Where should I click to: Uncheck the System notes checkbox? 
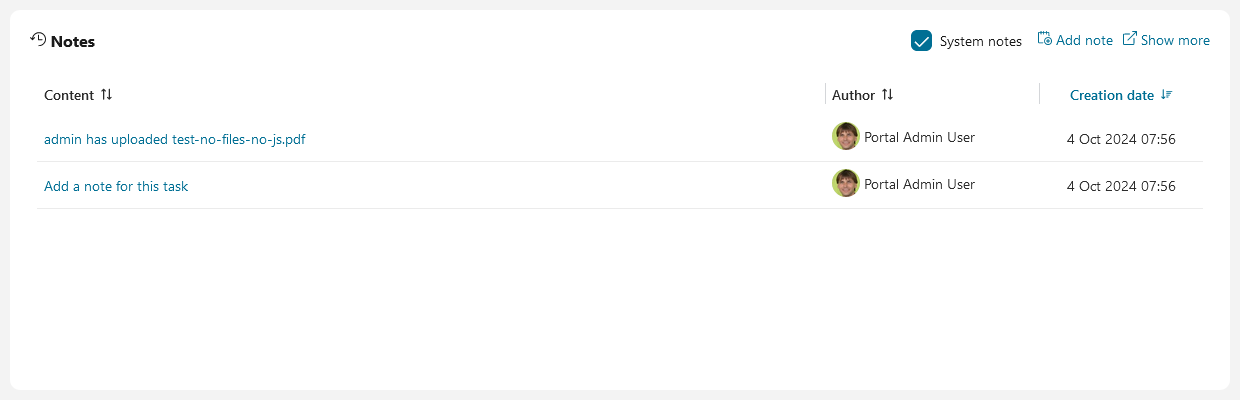(x=922, y=41)
